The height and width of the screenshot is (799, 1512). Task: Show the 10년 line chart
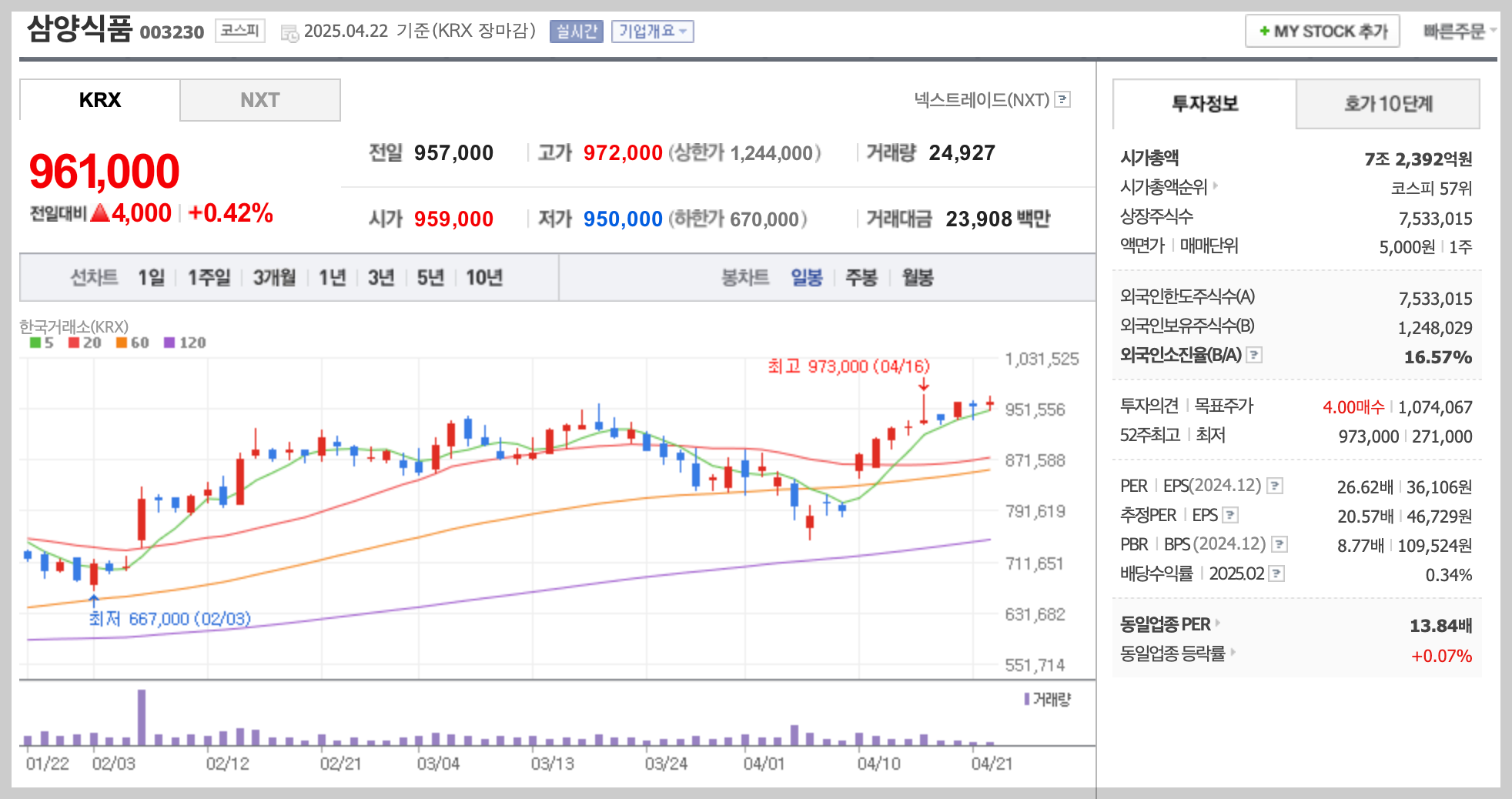[484, 277]
